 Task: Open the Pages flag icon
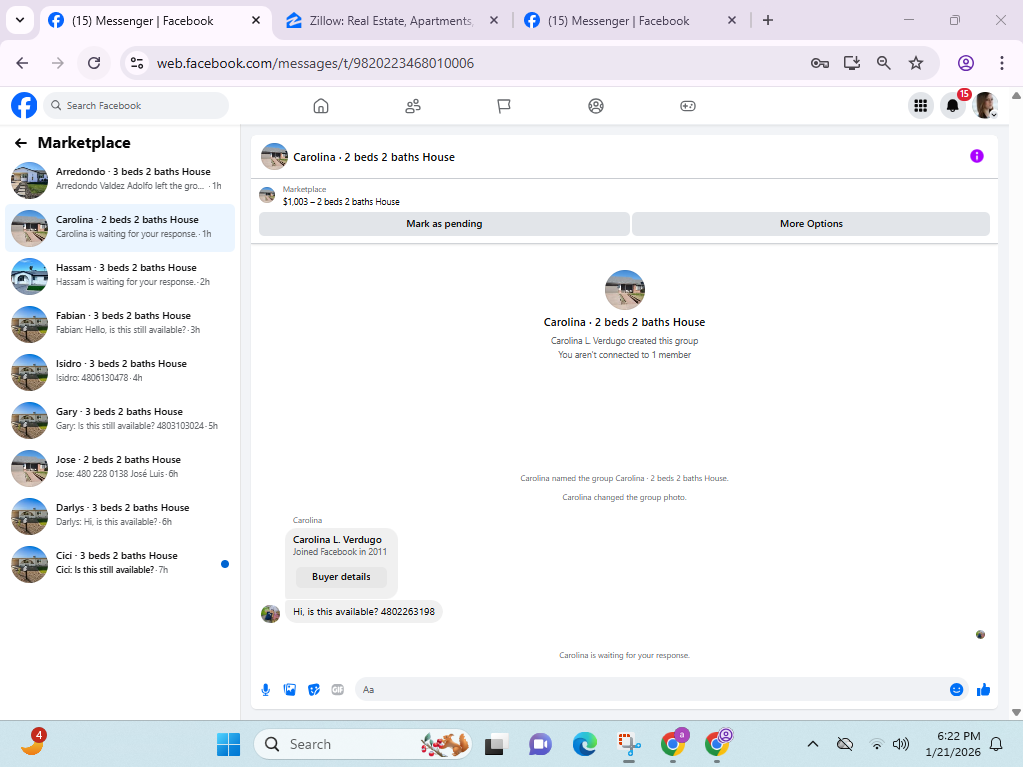[504, 106]
